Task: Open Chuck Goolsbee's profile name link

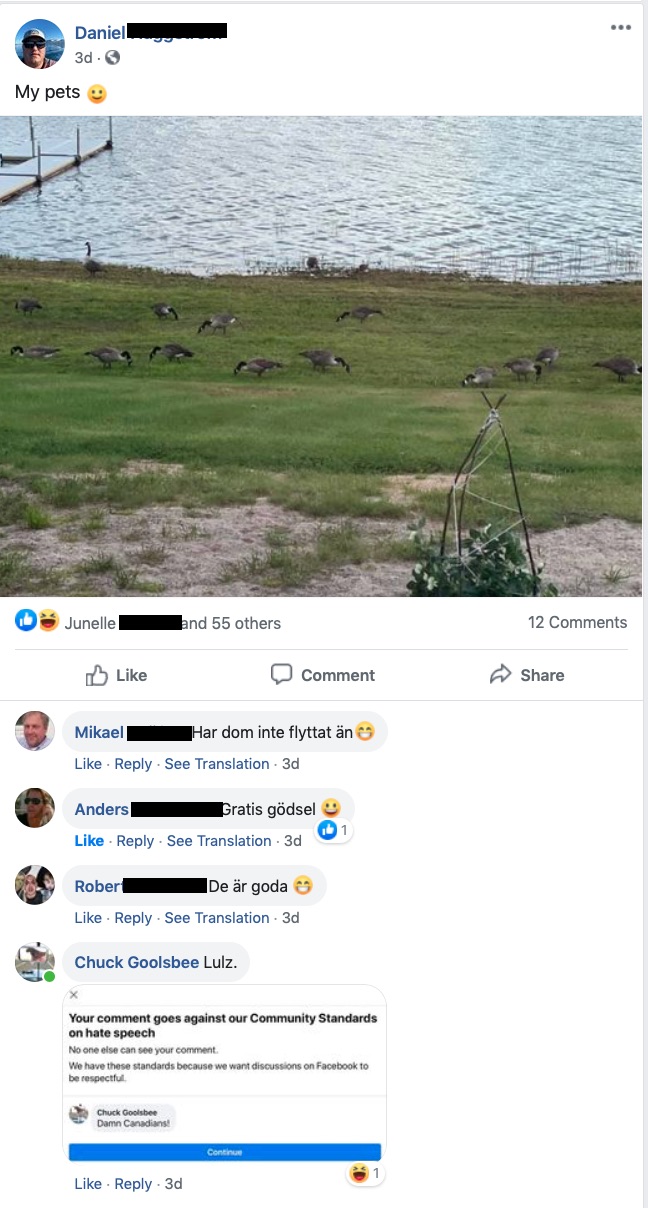Action: [137, 962]
